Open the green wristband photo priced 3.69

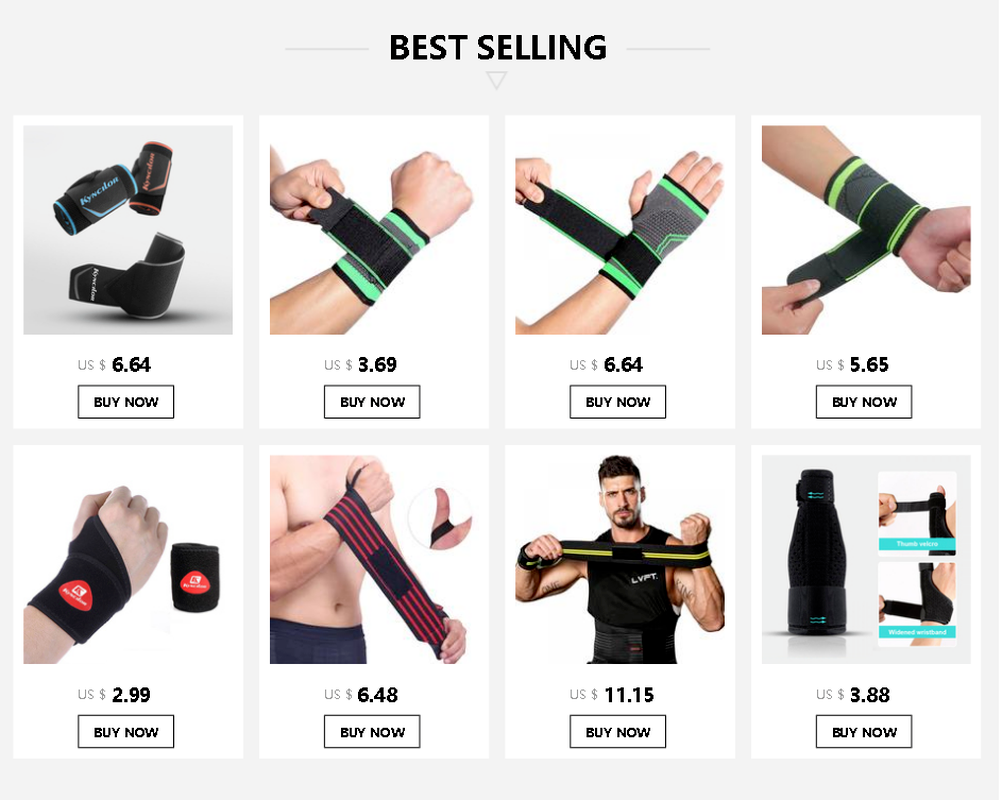point(374,230)
